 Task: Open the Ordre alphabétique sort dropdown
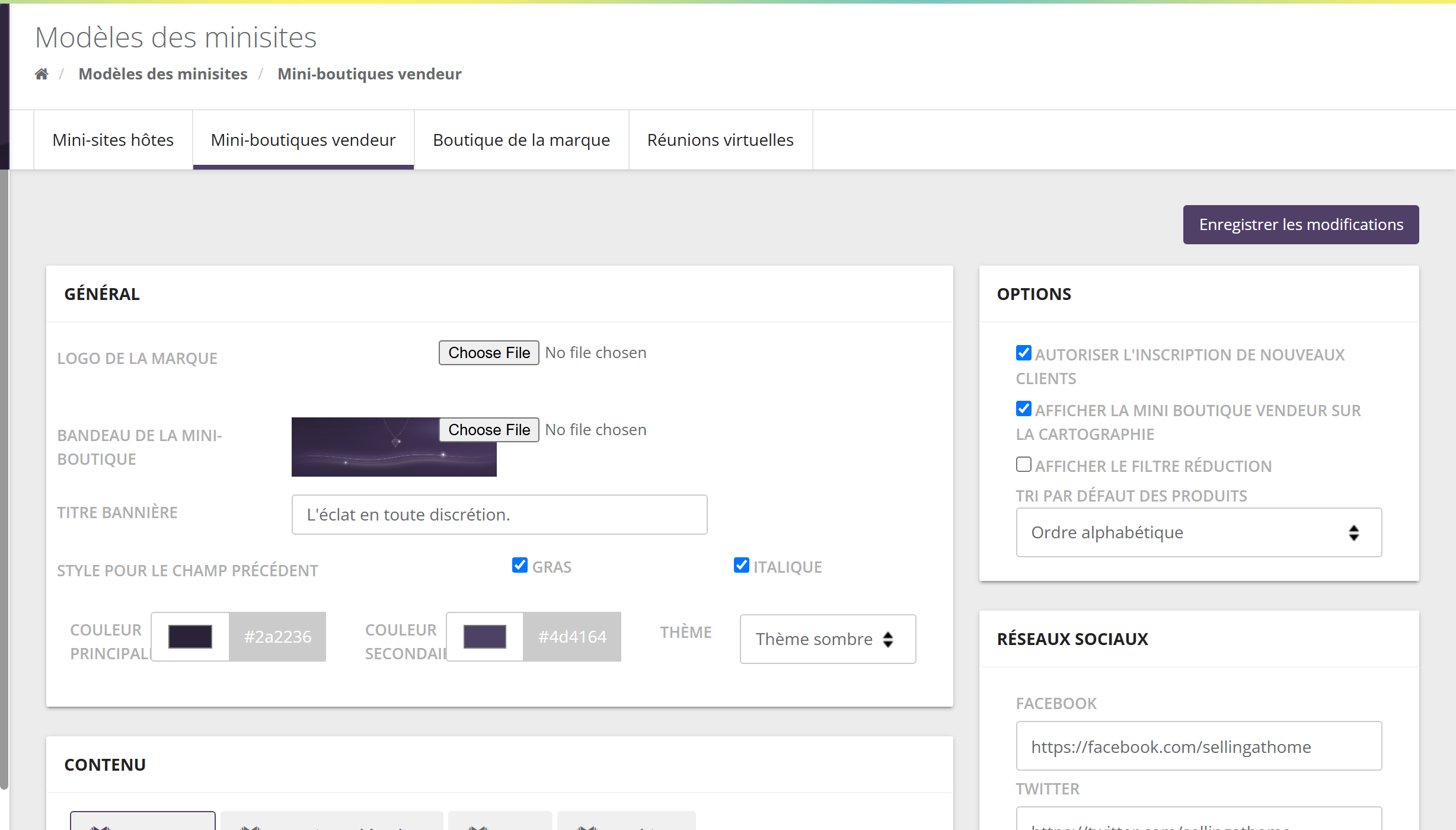pyautogui.click(x=1199, y=532)
